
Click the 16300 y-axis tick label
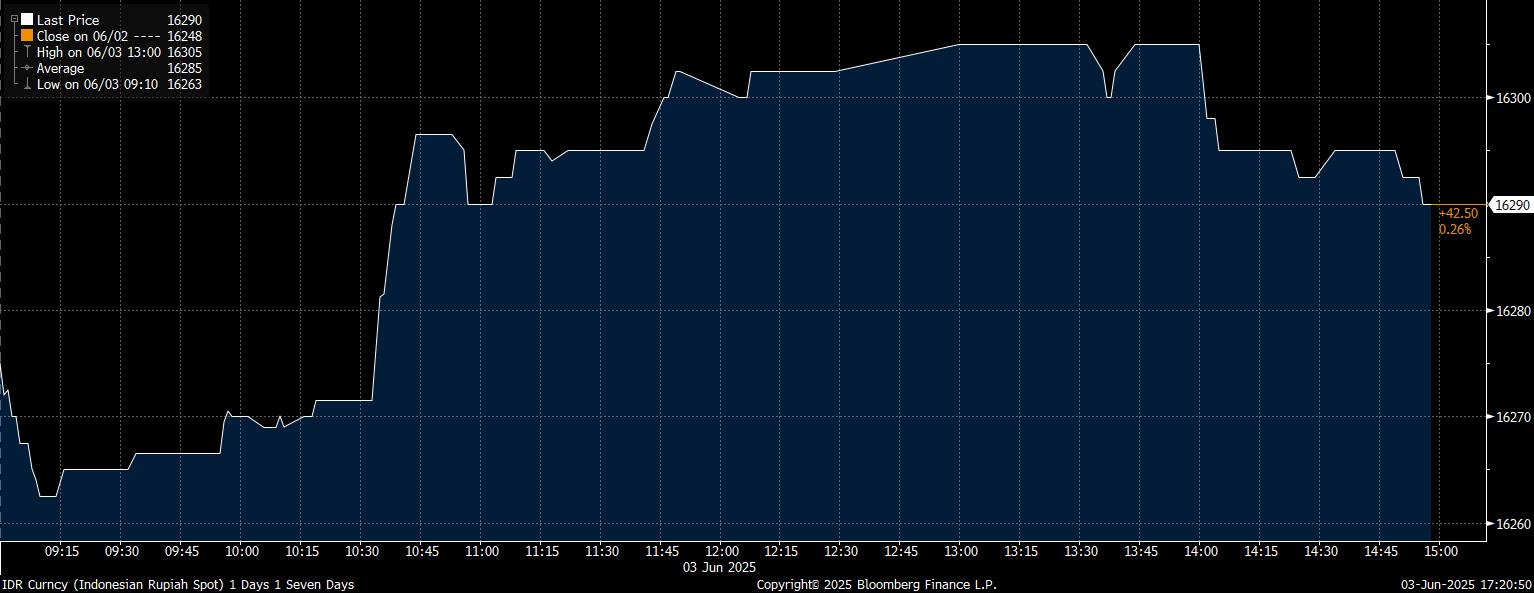1511,98
